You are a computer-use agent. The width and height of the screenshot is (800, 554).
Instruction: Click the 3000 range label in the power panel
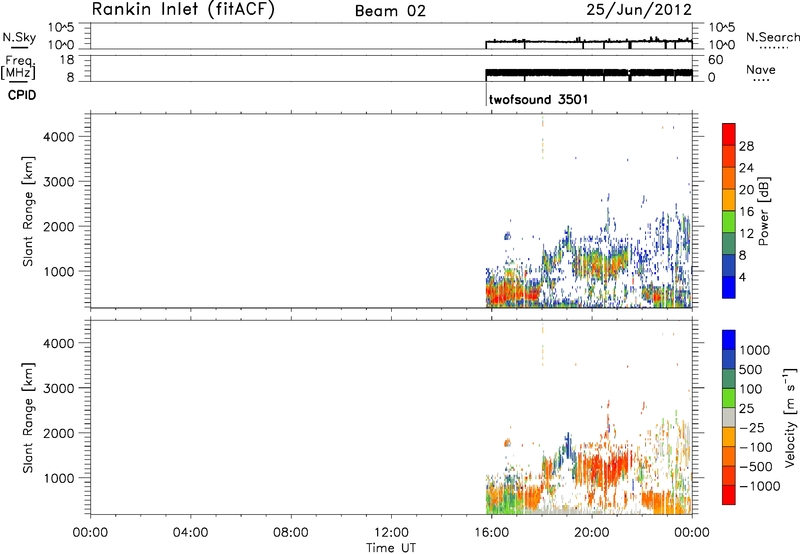pos(59,182)
